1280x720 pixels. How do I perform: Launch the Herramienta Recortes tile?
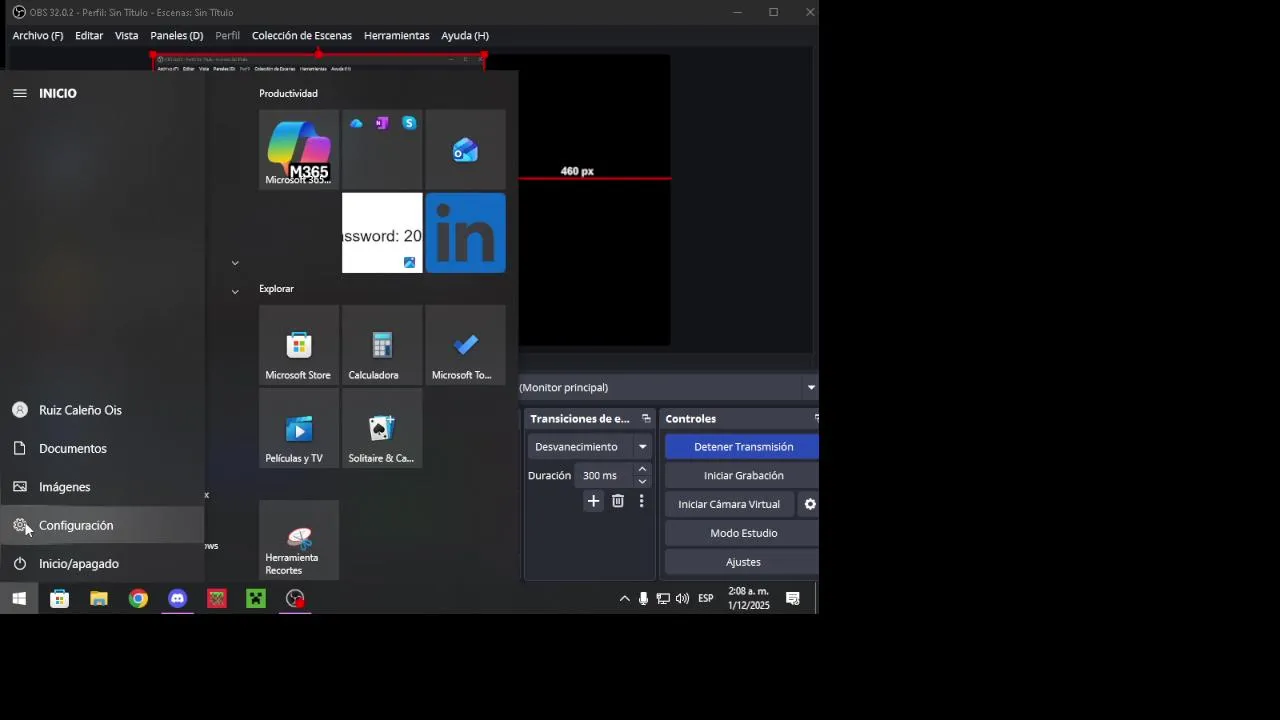(298, 540)
